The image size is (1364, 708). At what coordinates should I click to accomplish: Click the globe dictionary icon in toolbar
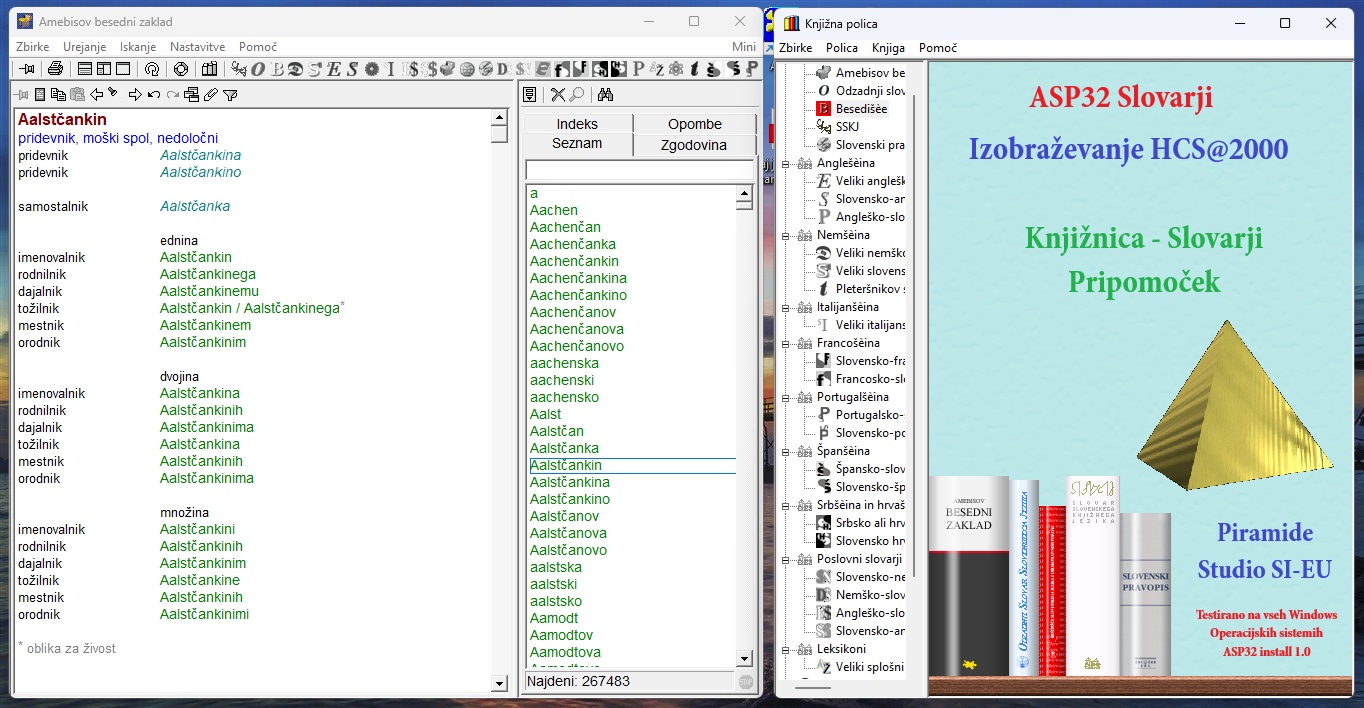click(x=466, y=69)
